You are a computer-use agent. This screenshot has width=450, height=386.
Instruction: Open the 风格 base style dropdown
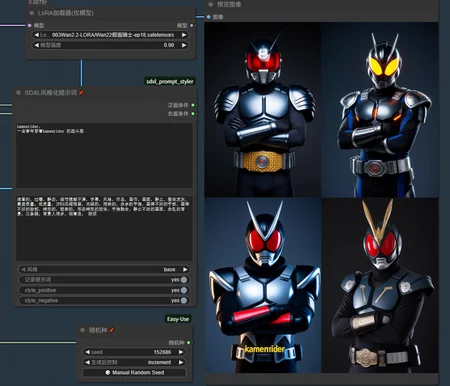pos(104,269)
